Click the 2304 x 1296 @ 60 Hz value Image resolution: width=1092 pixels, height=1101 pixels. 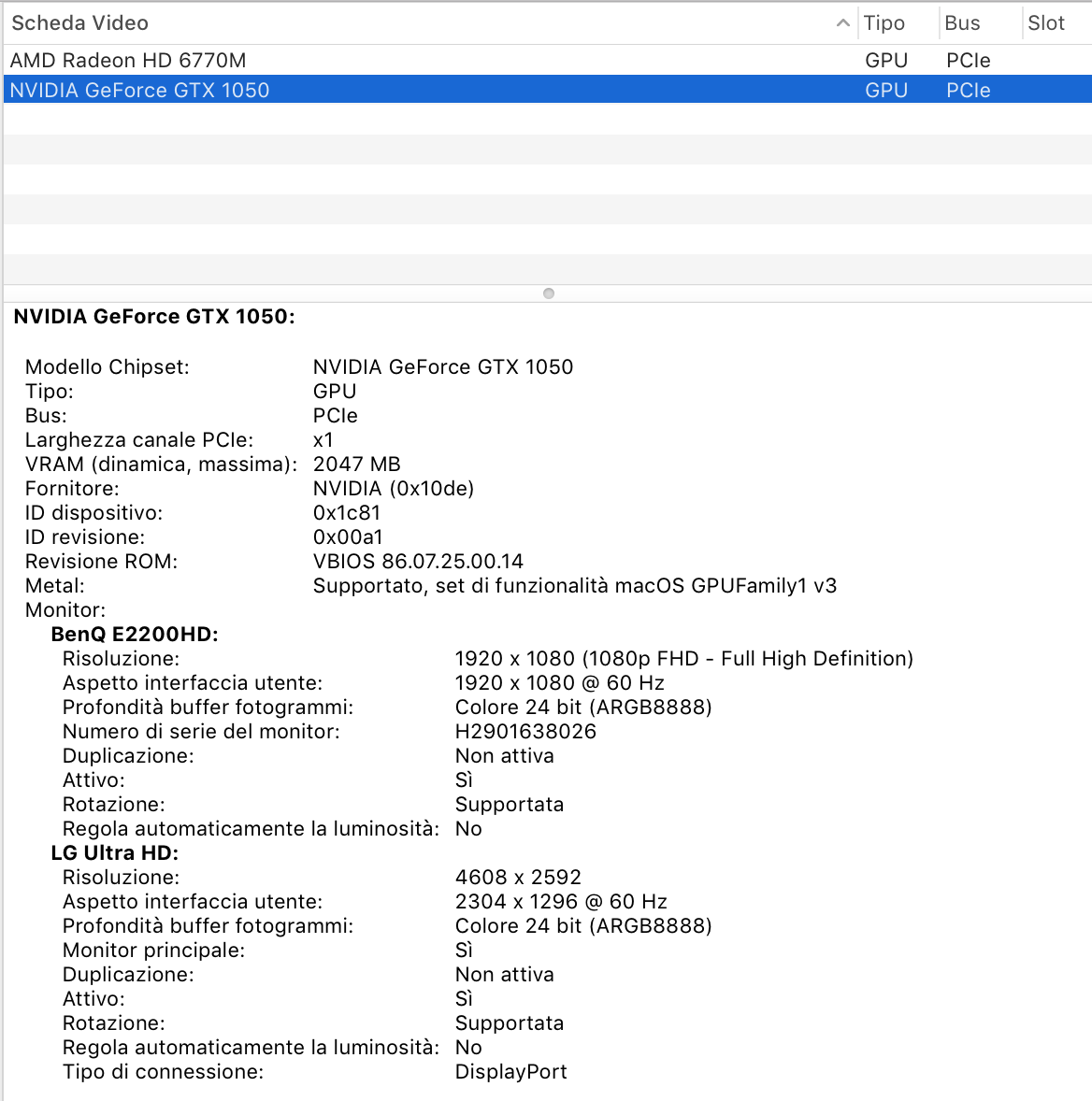click(561, 902)
